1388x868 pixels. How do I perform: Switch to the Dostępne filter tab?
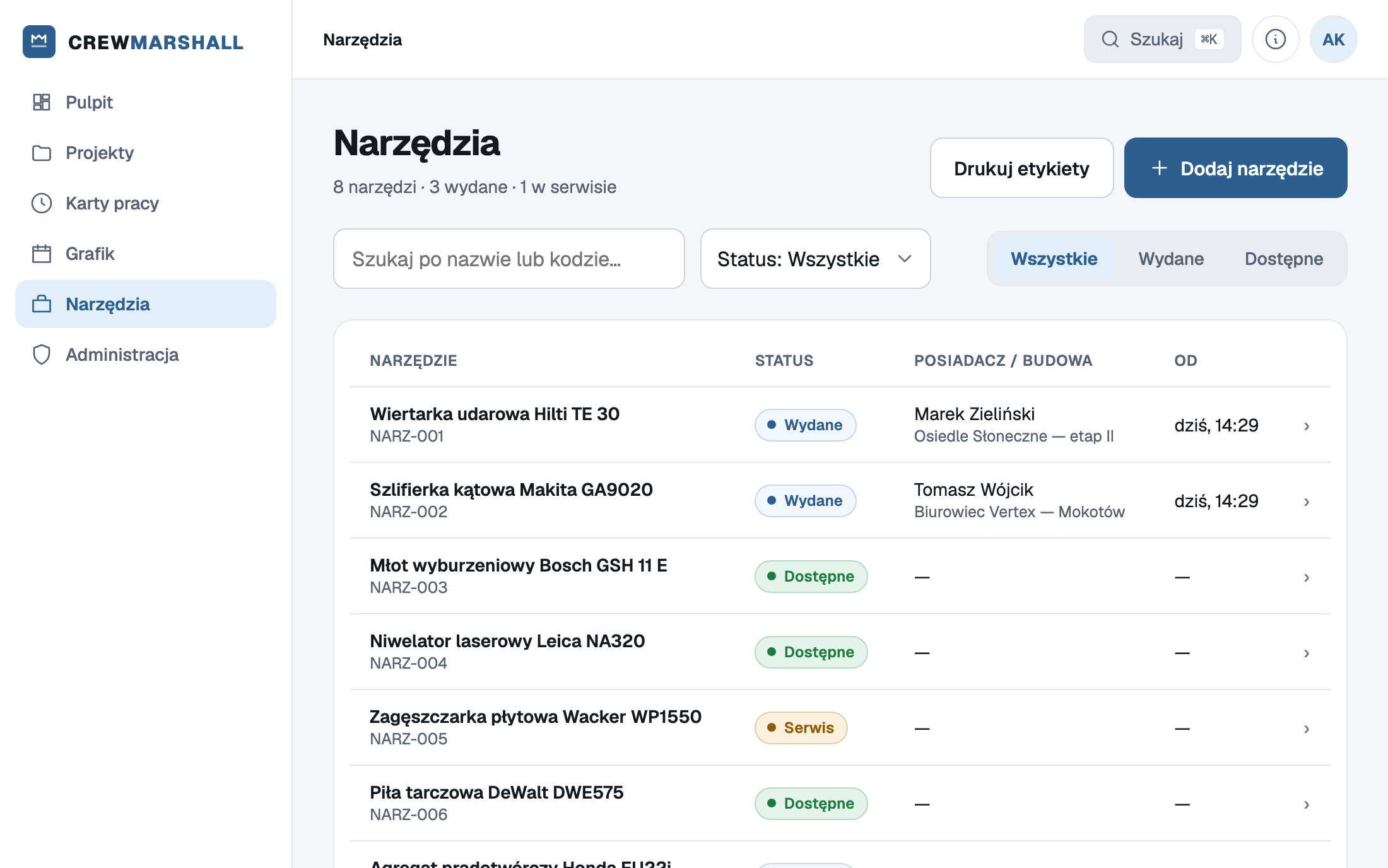tap(1284, 259)
